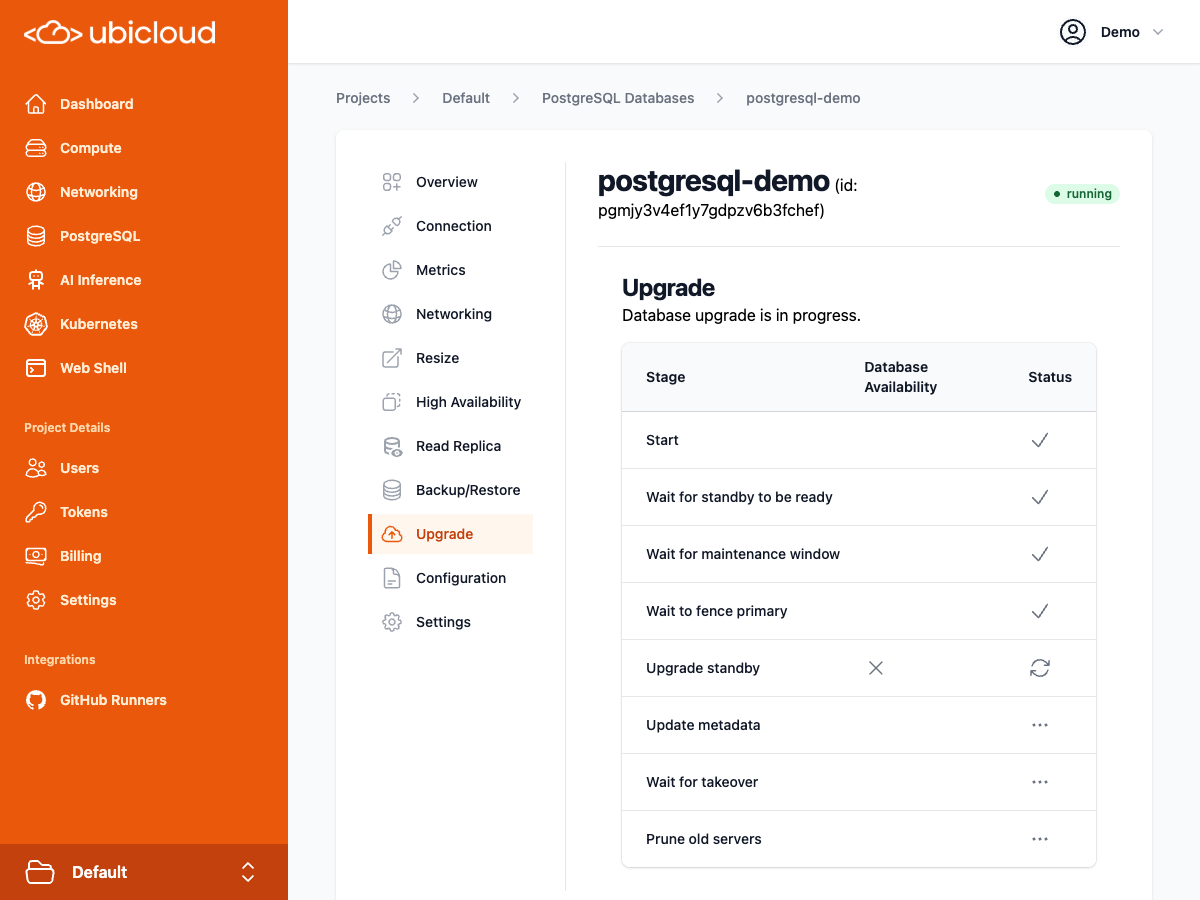Click the pending dots for Prune old servers
The image size is (1200, 900).
pos(1040,839)
